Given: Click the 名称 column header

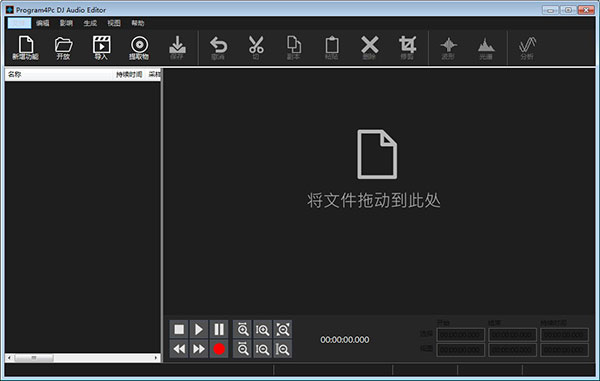Looking at the screenshot, I should coord(59,75).
